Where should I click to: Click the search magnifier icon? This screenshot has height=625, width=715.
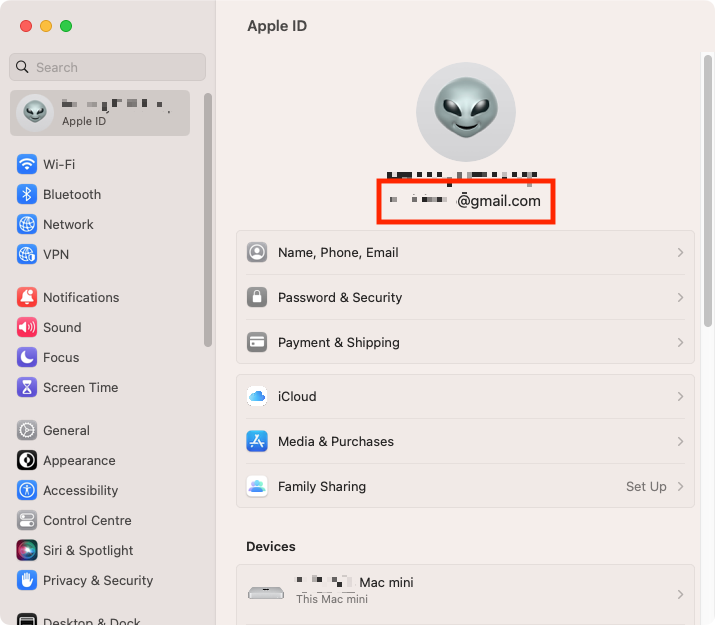[x=22, y=67]
